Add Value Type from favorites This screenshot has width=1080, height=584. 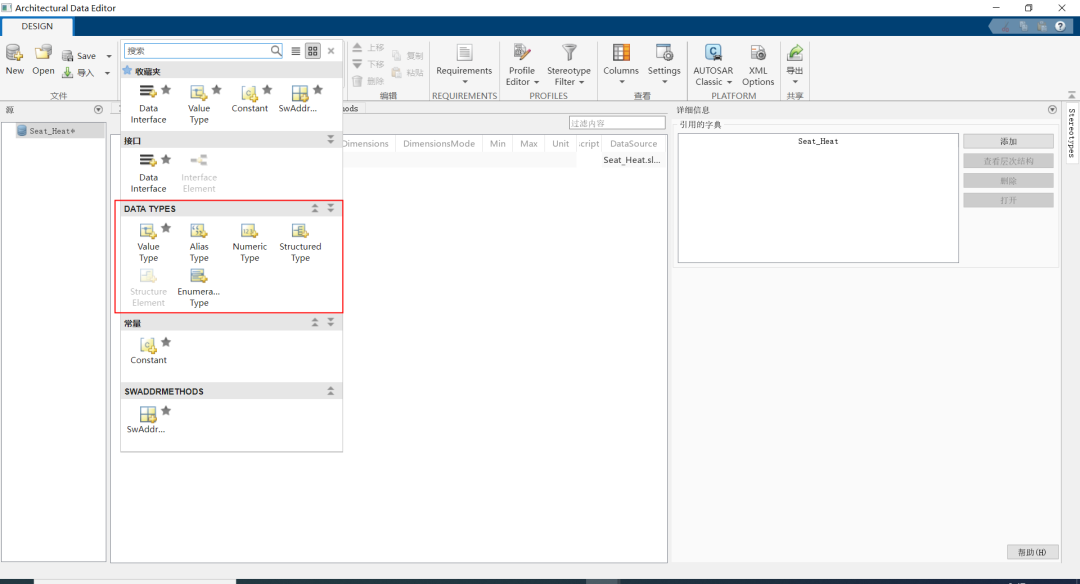199,105
